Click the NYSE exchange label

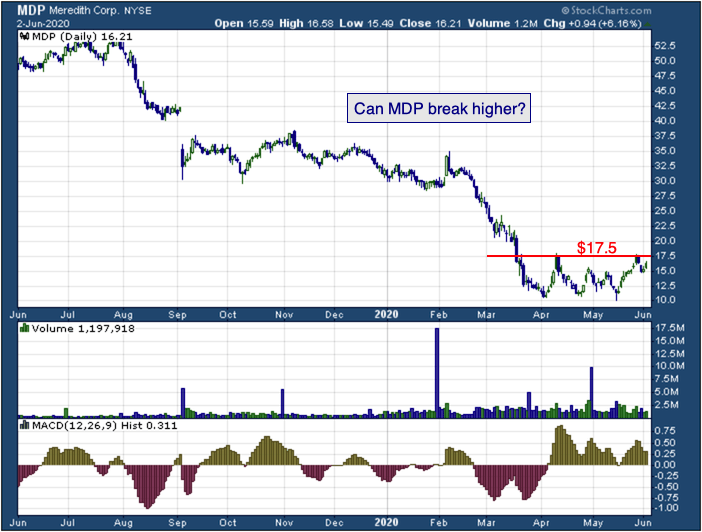(x=137, y=11)
